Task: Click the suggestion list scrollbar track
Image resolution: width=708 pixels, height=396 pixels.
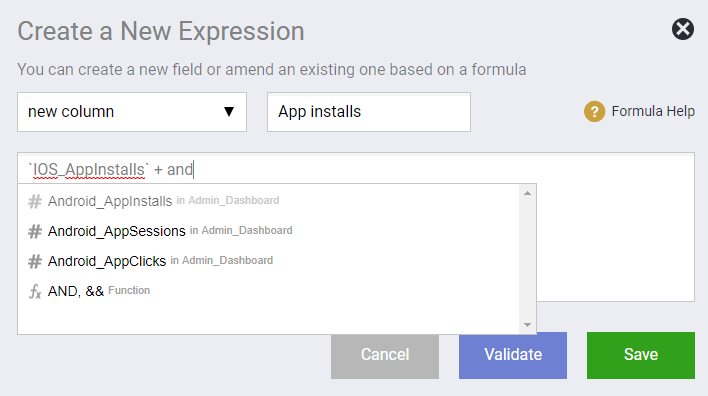Action: (527, 259)
